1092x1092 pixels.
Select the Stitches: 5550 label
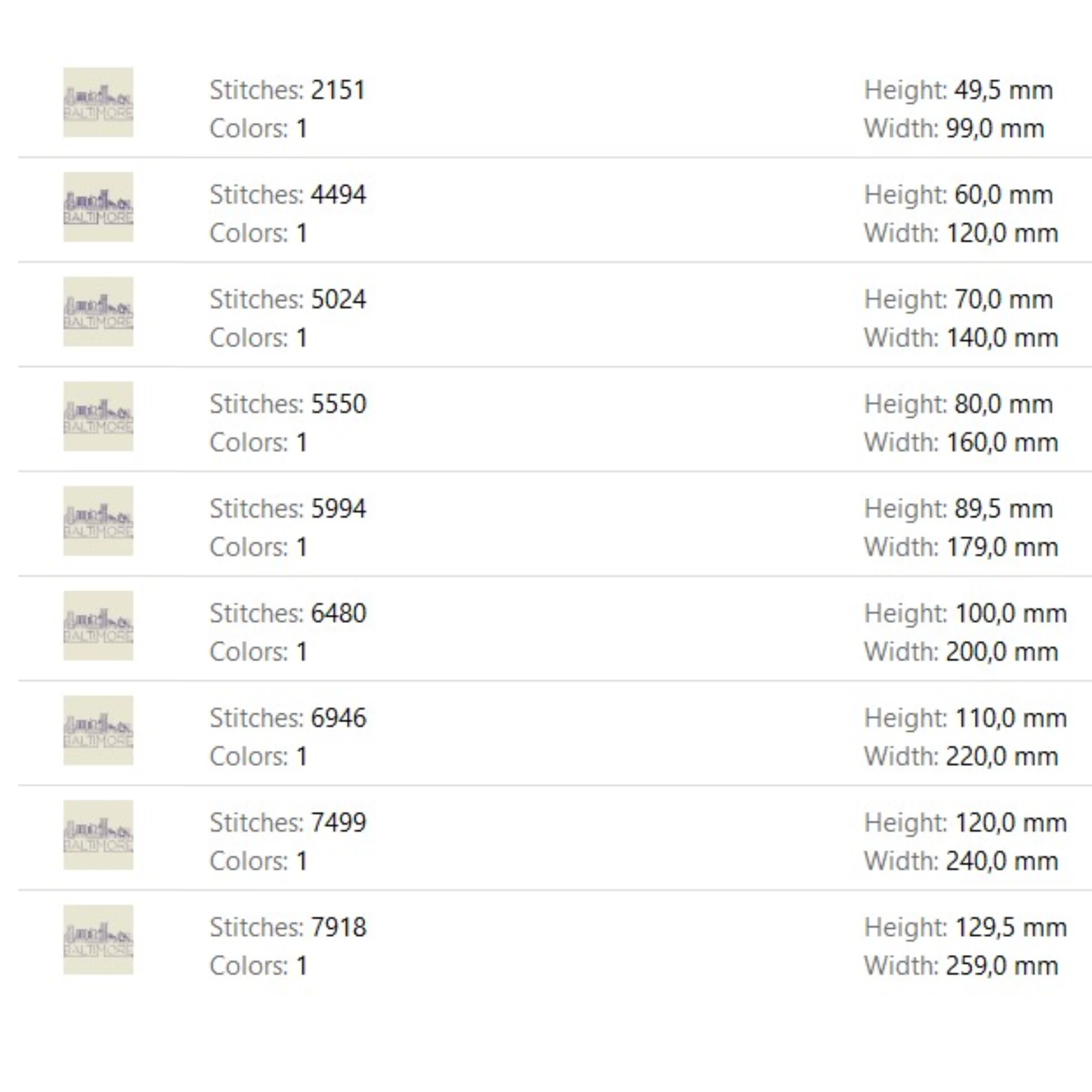click(x=288, y=404)
